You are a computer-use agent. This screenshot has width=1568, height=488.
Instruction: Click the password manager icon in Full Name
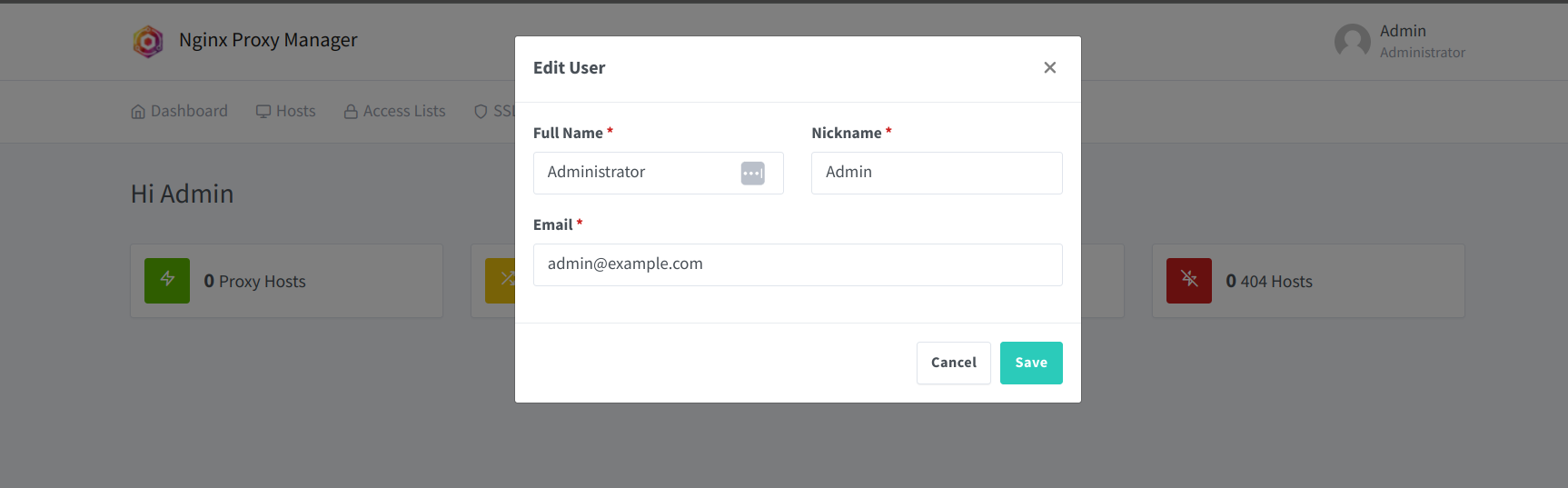click(752, 173)
